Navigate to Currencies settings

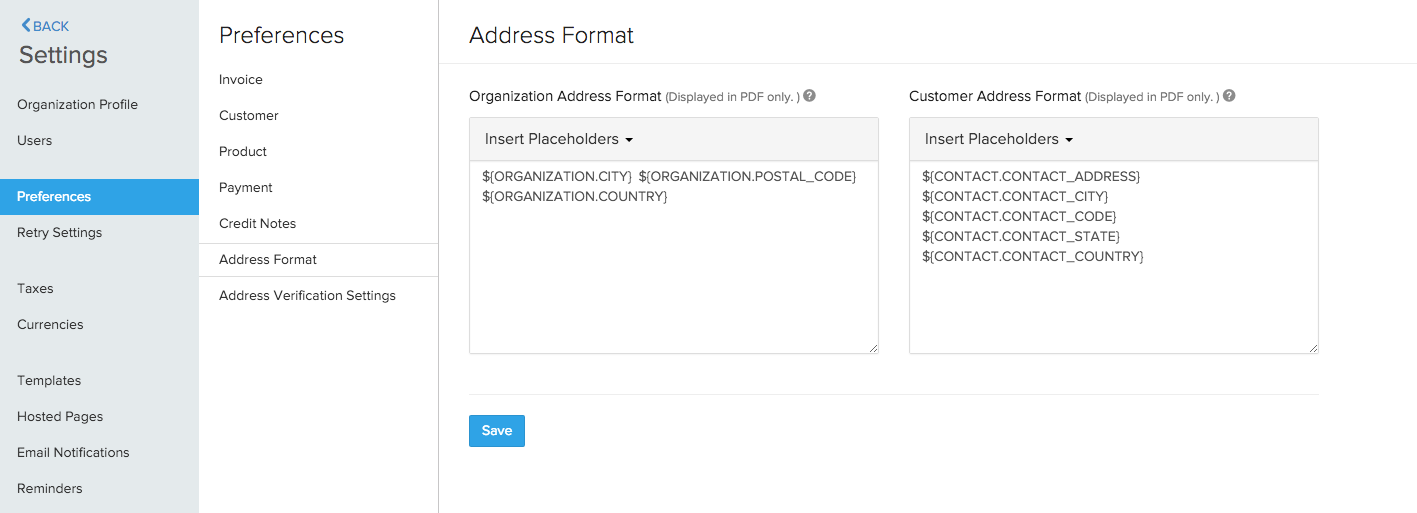(x=50, y=325)
